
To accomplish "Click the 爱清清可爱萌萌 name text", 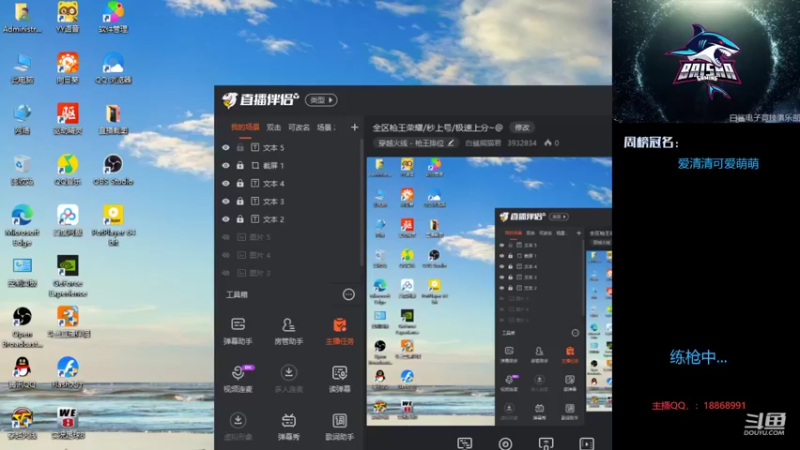I will pos(718,164).
